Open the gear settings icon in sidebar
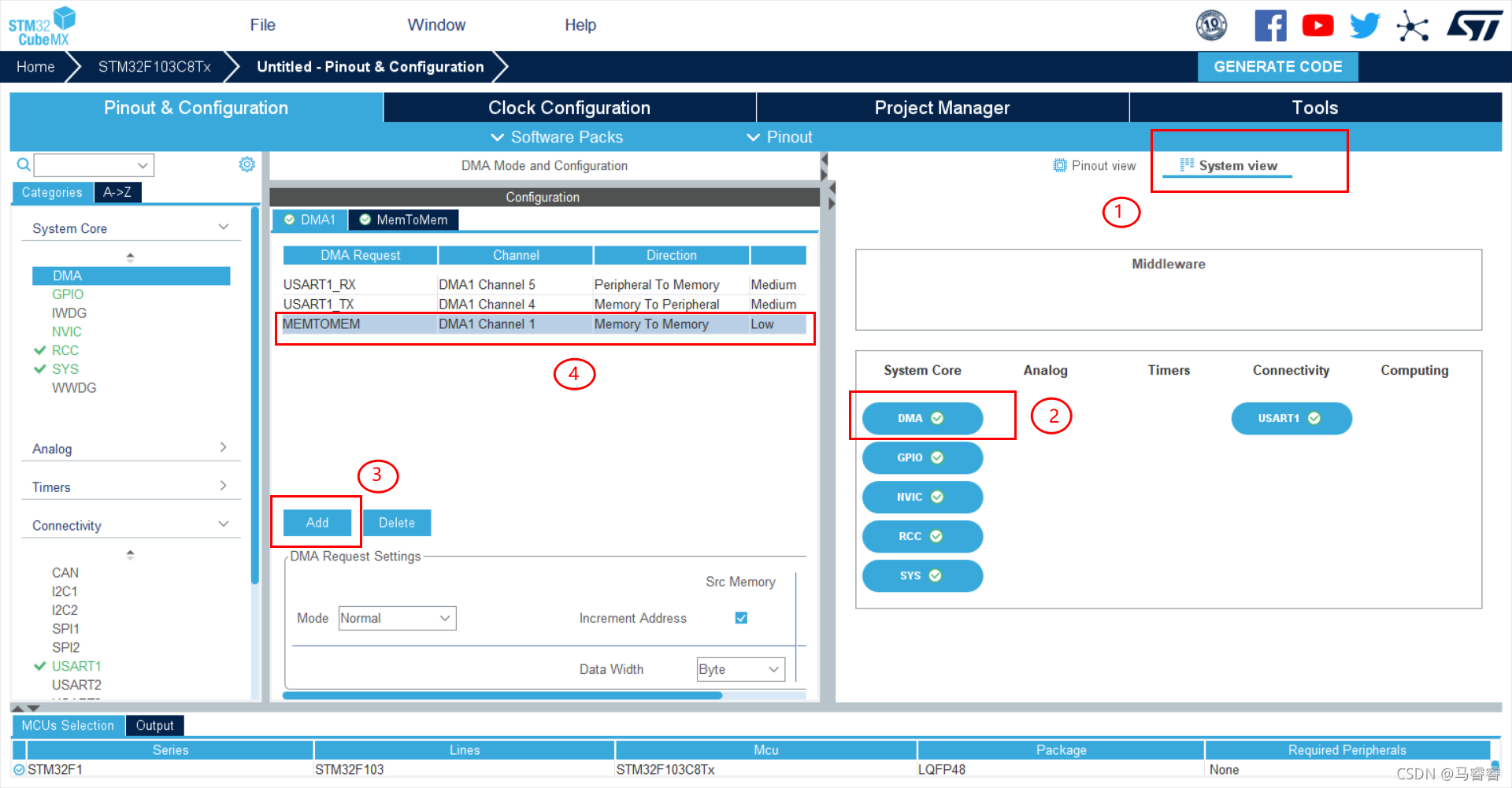Image resolution: width=1512 pixels, height=788 pixels. (247, 164)
